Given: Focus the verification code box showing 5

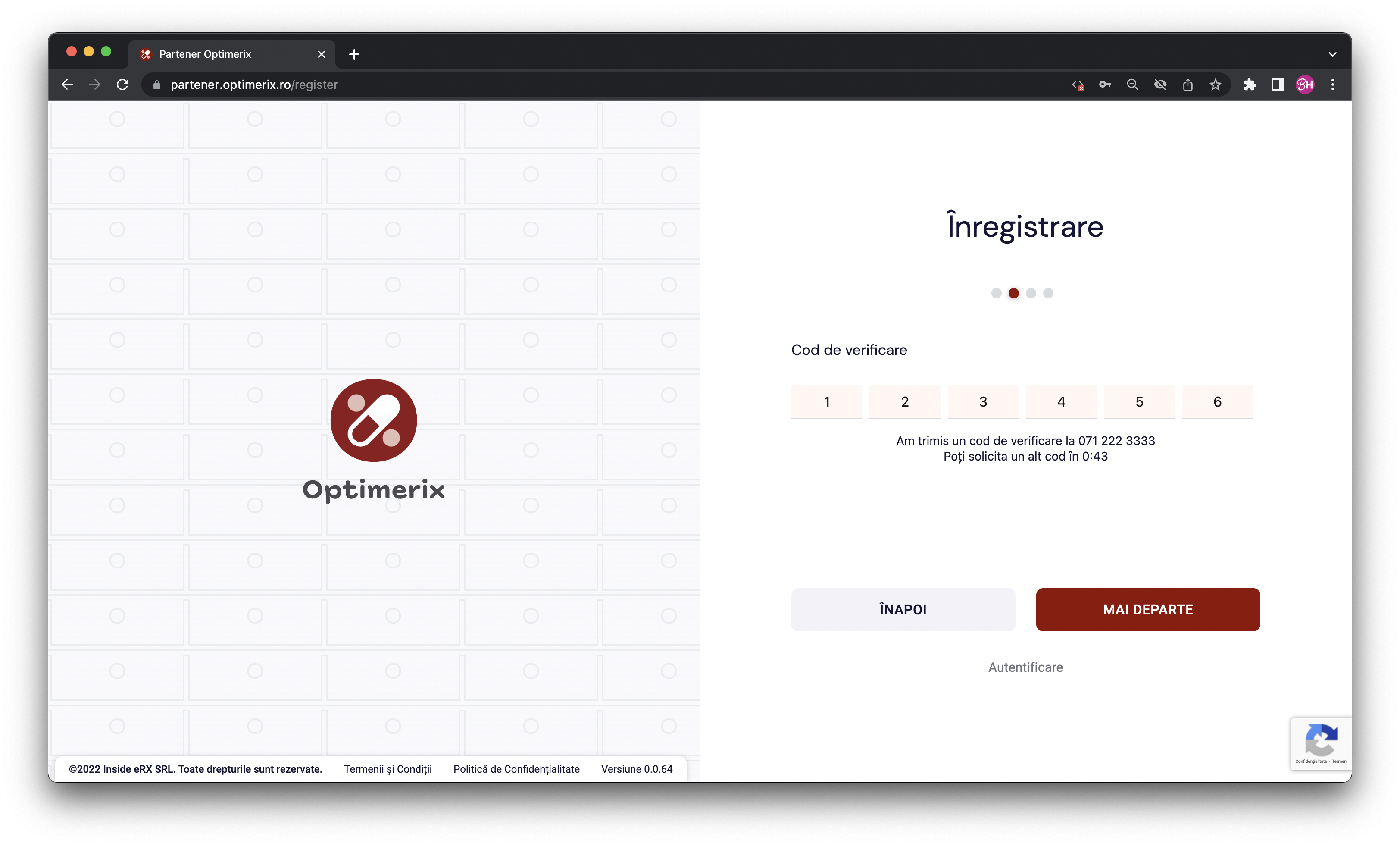Looking at the screenshot, I should click(x=1139, y=402).
